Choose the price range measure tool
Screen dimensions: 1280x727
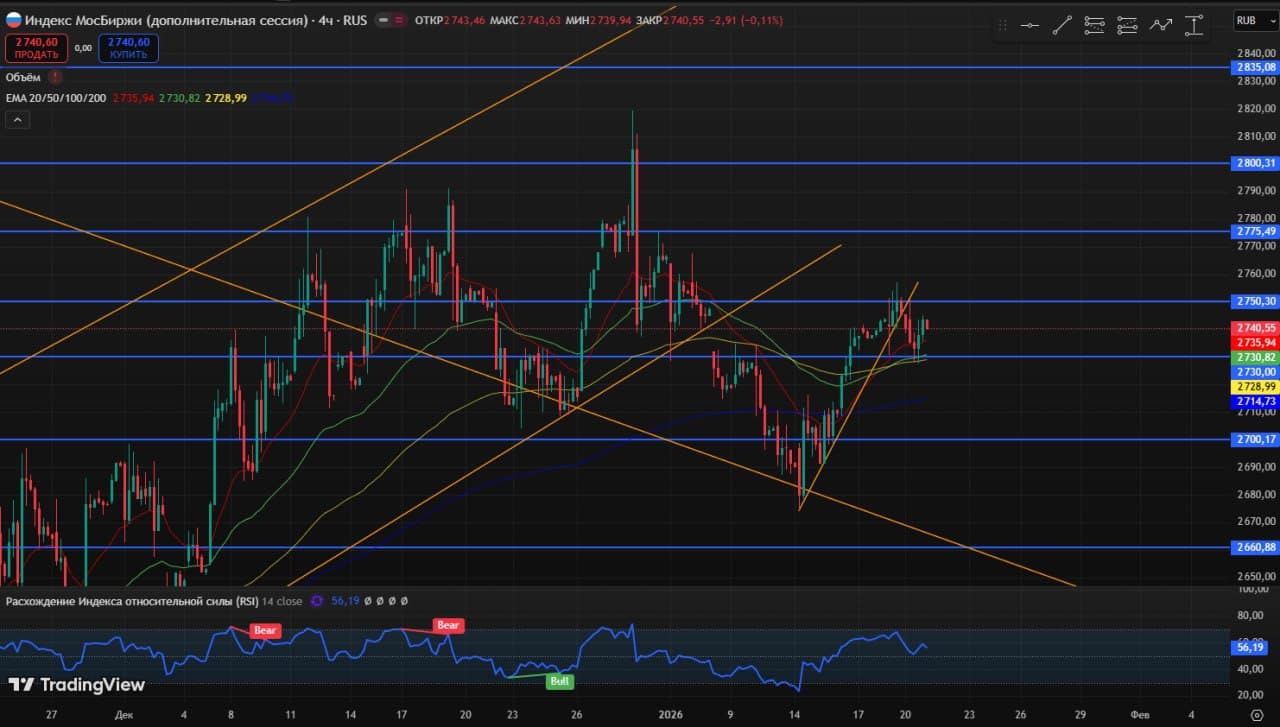pyautogui.click(x=1193, y=26)
